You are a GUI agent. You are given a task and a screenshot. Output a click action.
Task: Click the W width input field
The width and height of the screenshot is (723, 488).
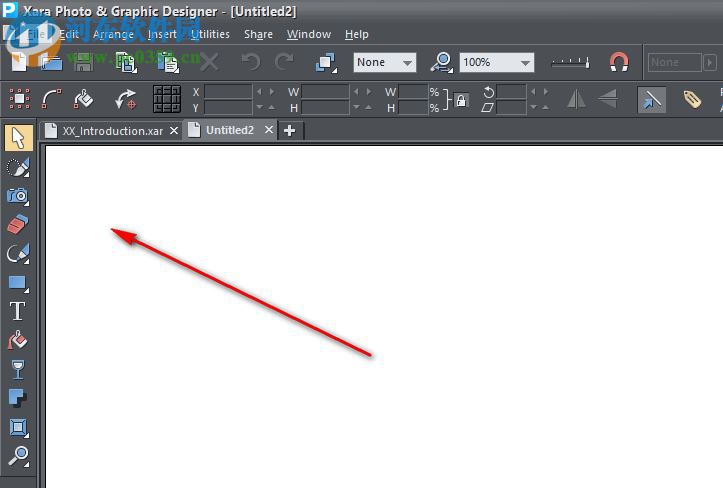[325, 92]
